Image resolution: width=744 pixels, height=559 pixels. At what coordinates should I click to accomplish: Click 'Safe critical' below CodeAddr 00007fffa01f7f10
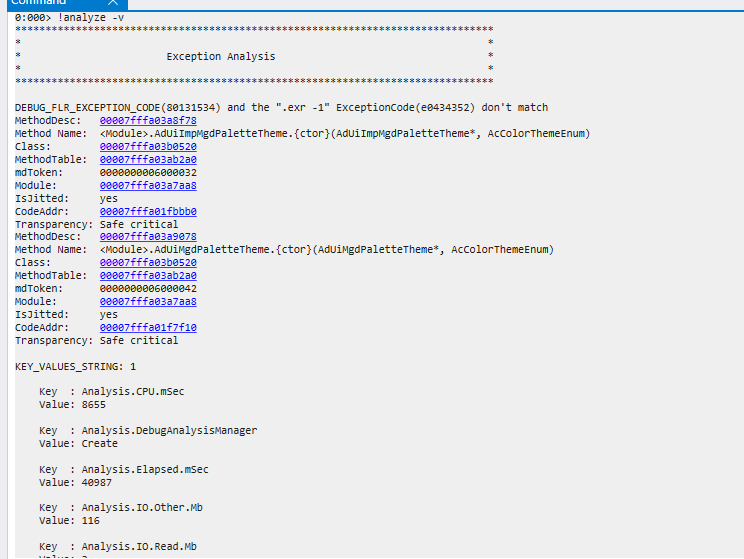139,341
